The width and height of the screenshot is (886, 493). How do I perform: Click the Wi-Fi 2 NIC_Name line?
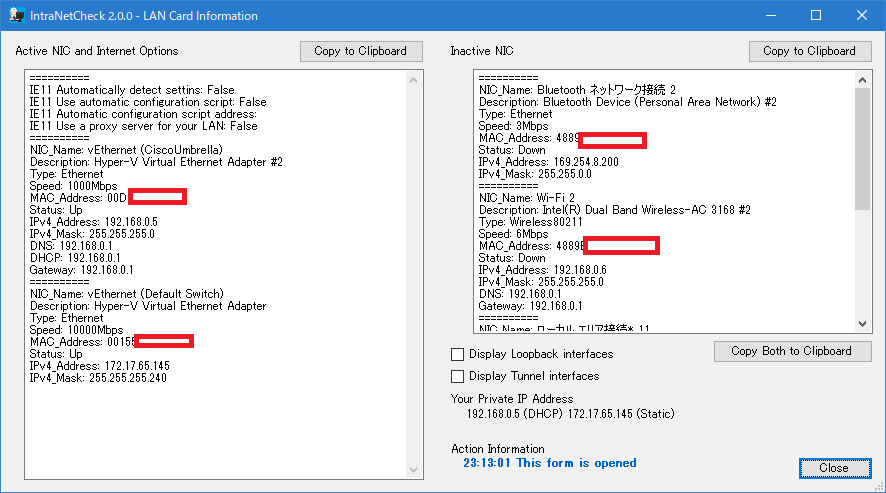coord(527,198)
